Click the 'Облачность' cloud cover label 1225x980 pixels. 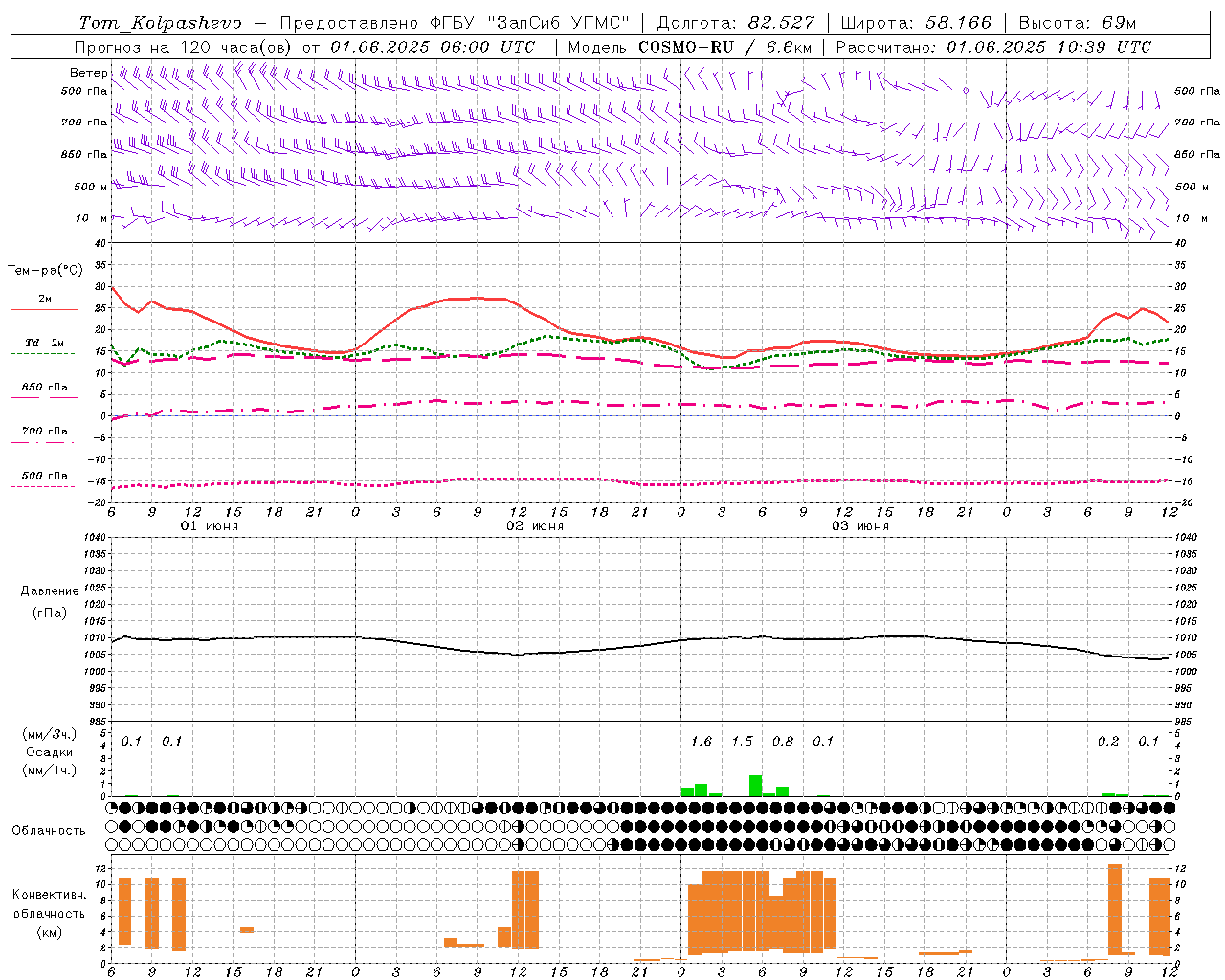[x=49, y=830]
